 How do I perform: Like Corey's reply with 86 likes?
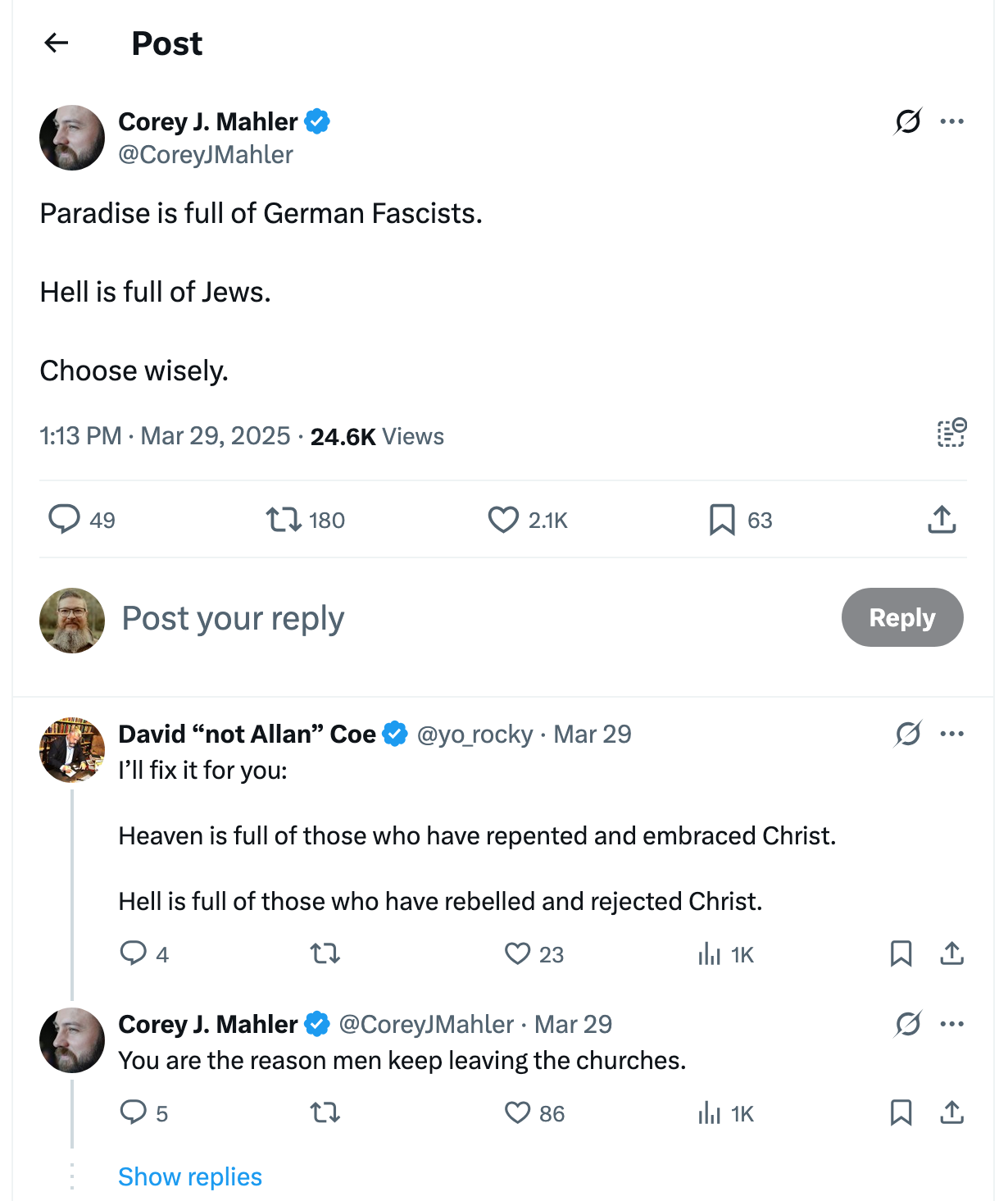[517, 1112]
